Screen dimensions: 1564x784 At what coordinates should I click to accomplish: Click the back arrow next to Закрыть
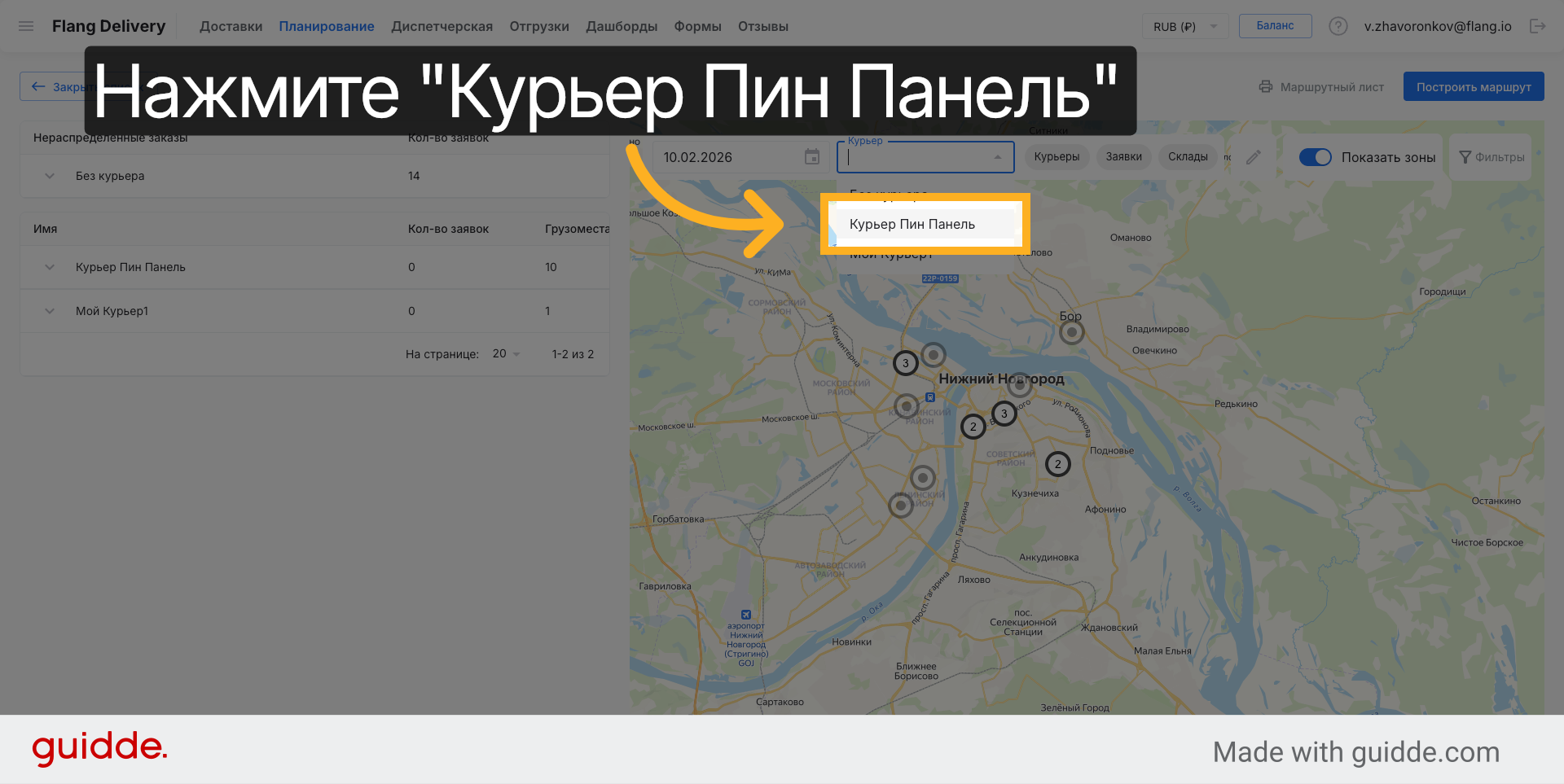pos(37,86)
